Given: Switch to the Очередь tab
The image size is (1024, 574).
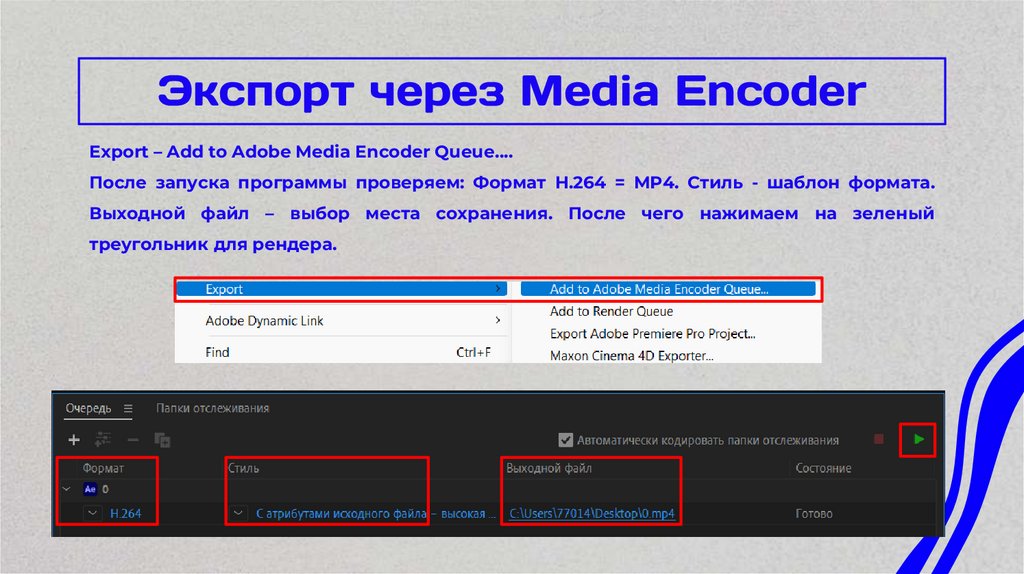Looking at the screenshot, I should coord(88,408).
